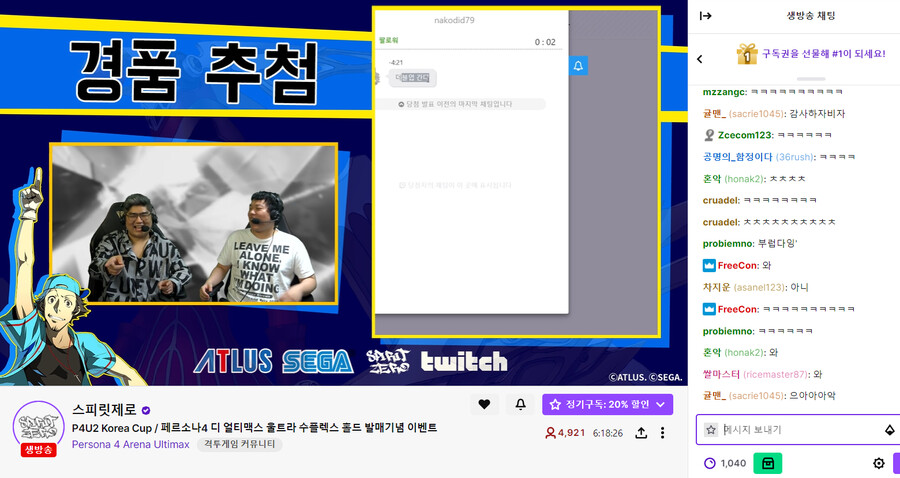Open 귤맨_ (sacrie1045) username with 감사하자비자 message
Image resolution: width=900 pixels, height=478 pixels.
[x=743, y=114]
